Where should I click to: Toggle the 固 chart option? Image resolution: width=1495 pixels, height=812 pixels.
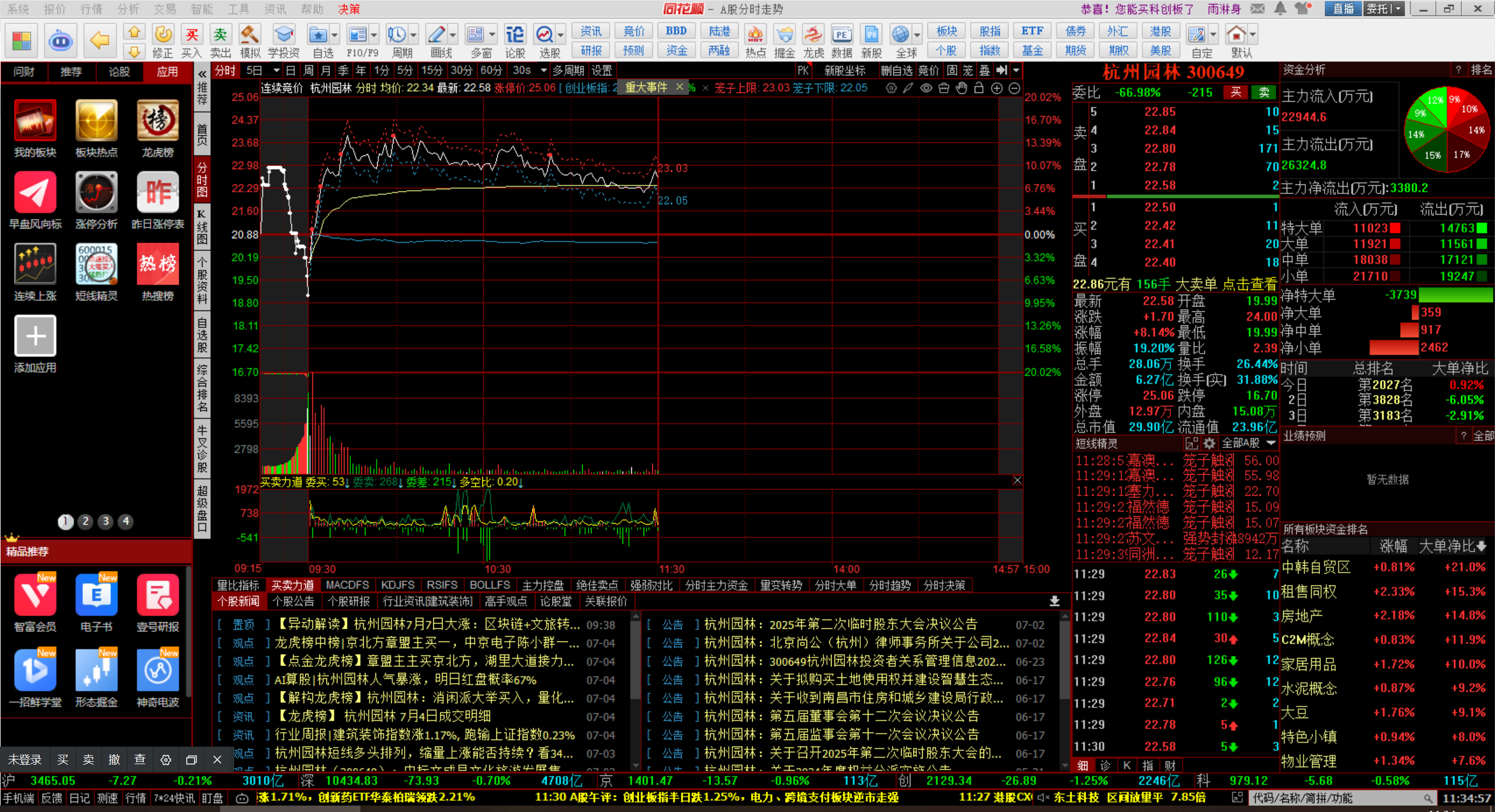pyautogui.click(x=952, y=71)
